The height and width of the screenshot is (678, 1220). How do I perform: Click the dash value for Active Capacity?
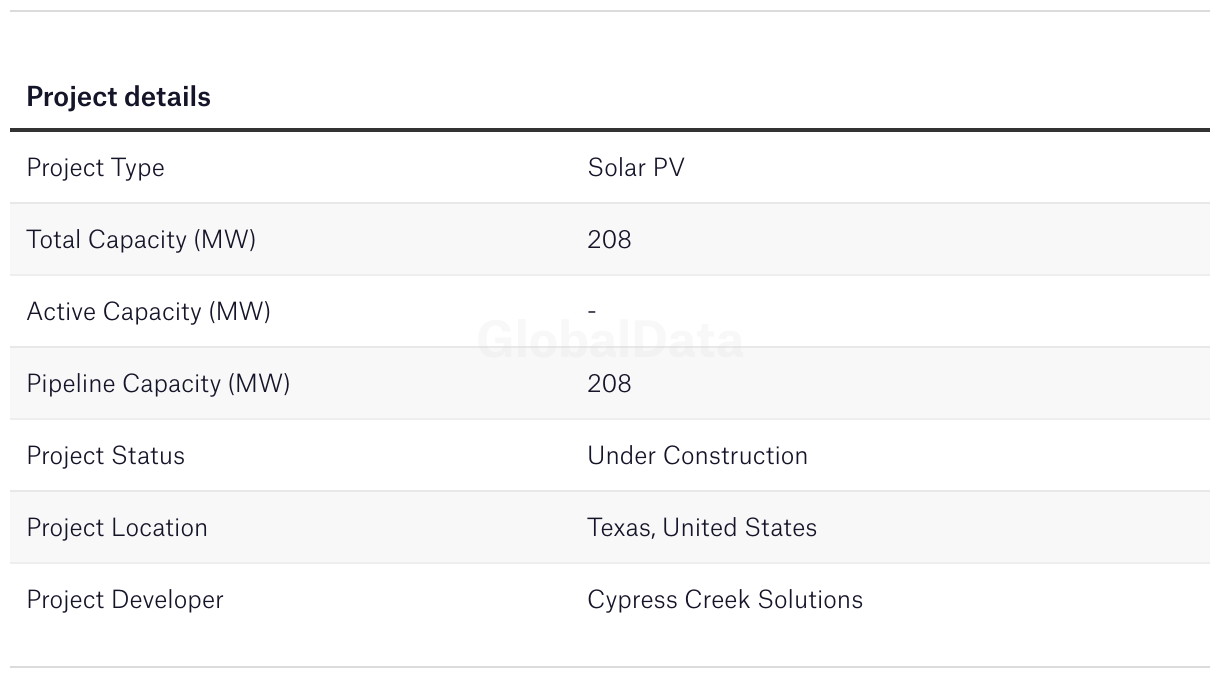pyautogui.click(x=592, y=312)
